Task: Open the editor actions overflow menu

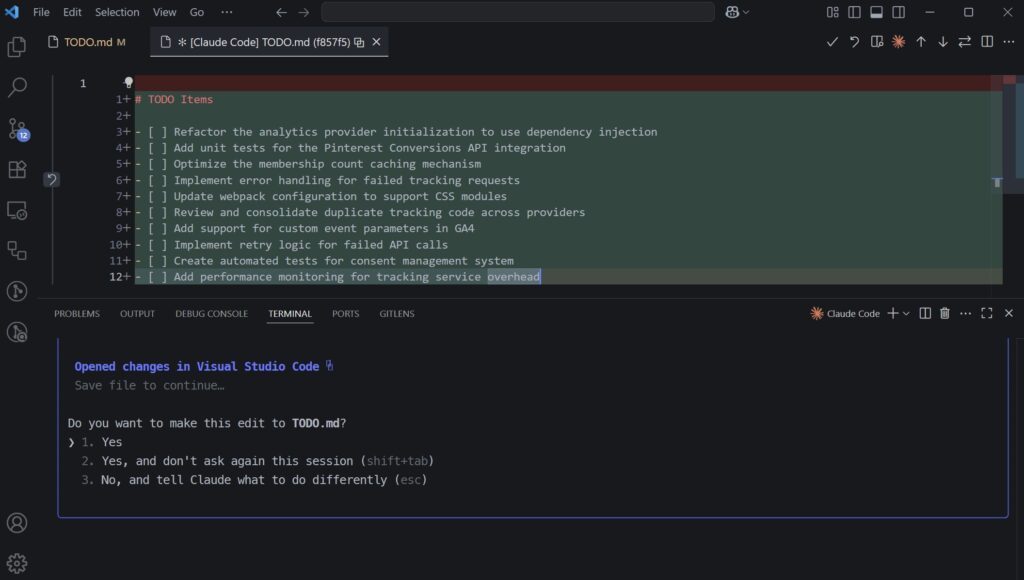Action: click(1007, 42)
